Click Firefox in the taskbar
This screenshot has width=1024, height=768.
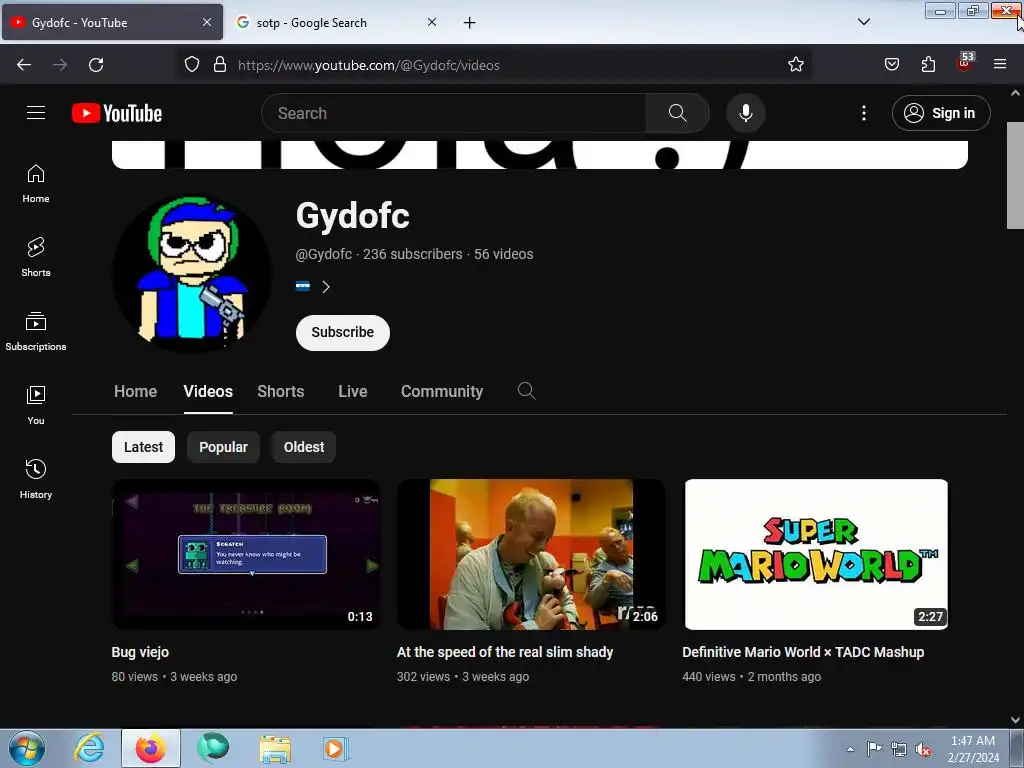point(151,748)
